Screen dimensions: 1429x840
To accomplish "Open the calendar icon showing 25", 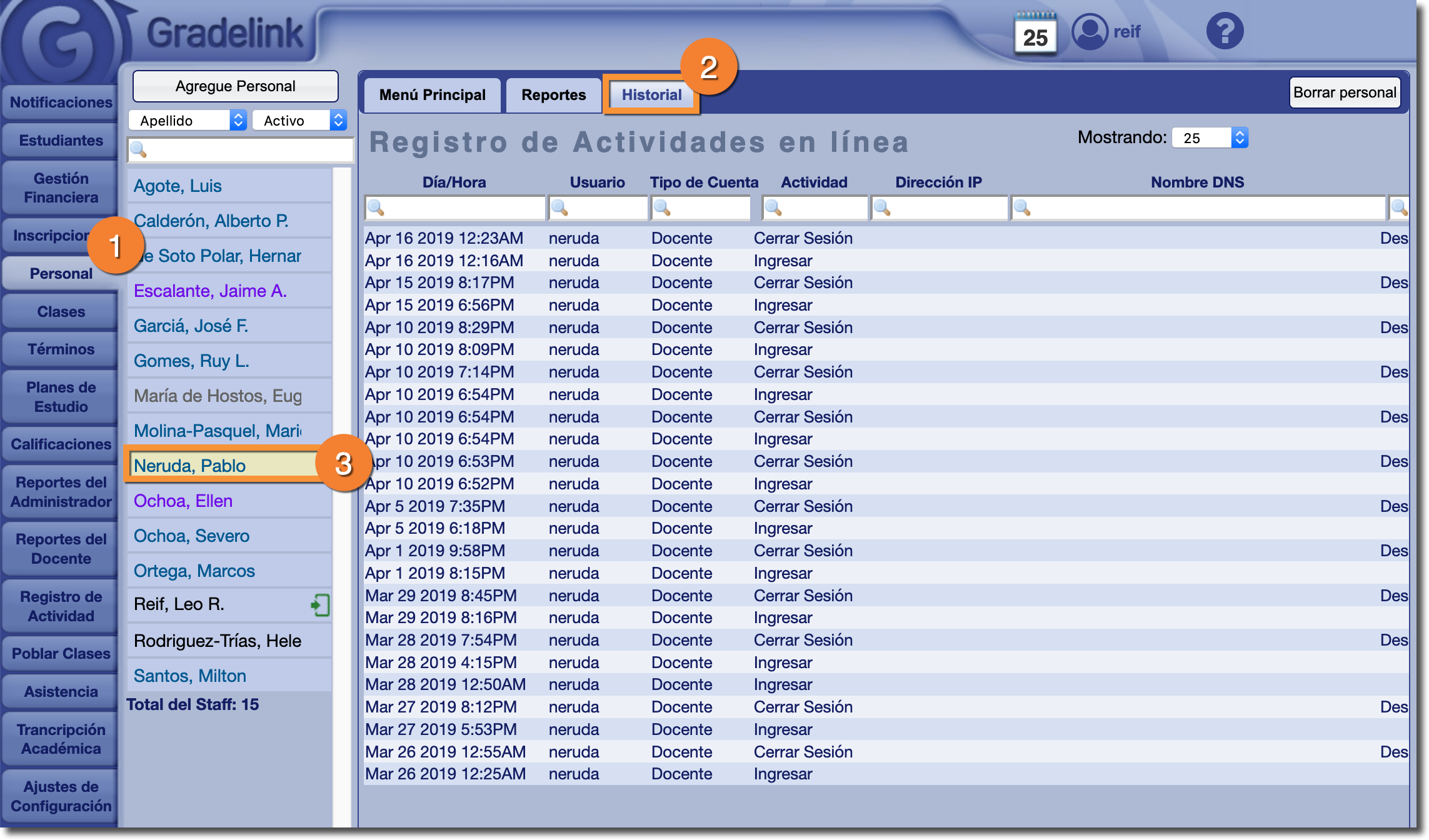I will 1035,34.
